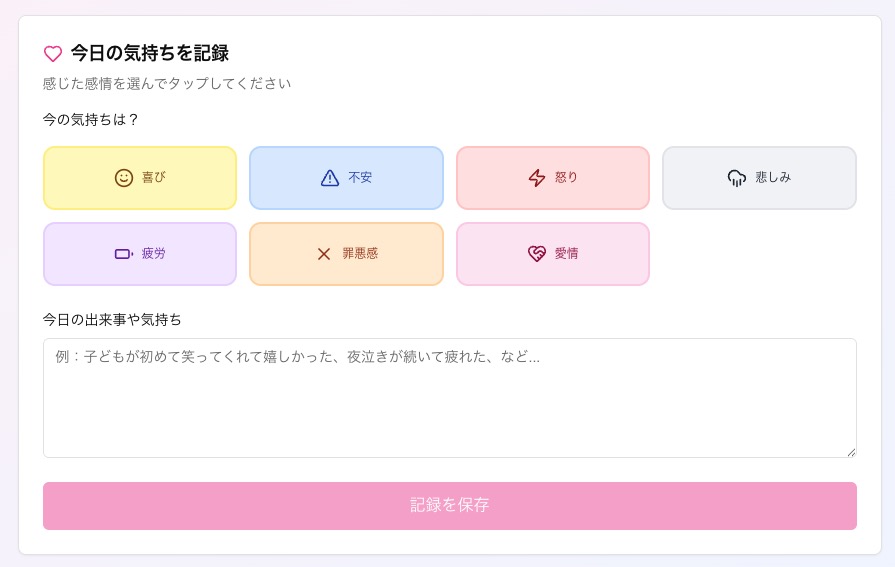The height and width of the screenshot is (567, 895).
Task: Choose the 怒り emotion label
Action: 567,178
